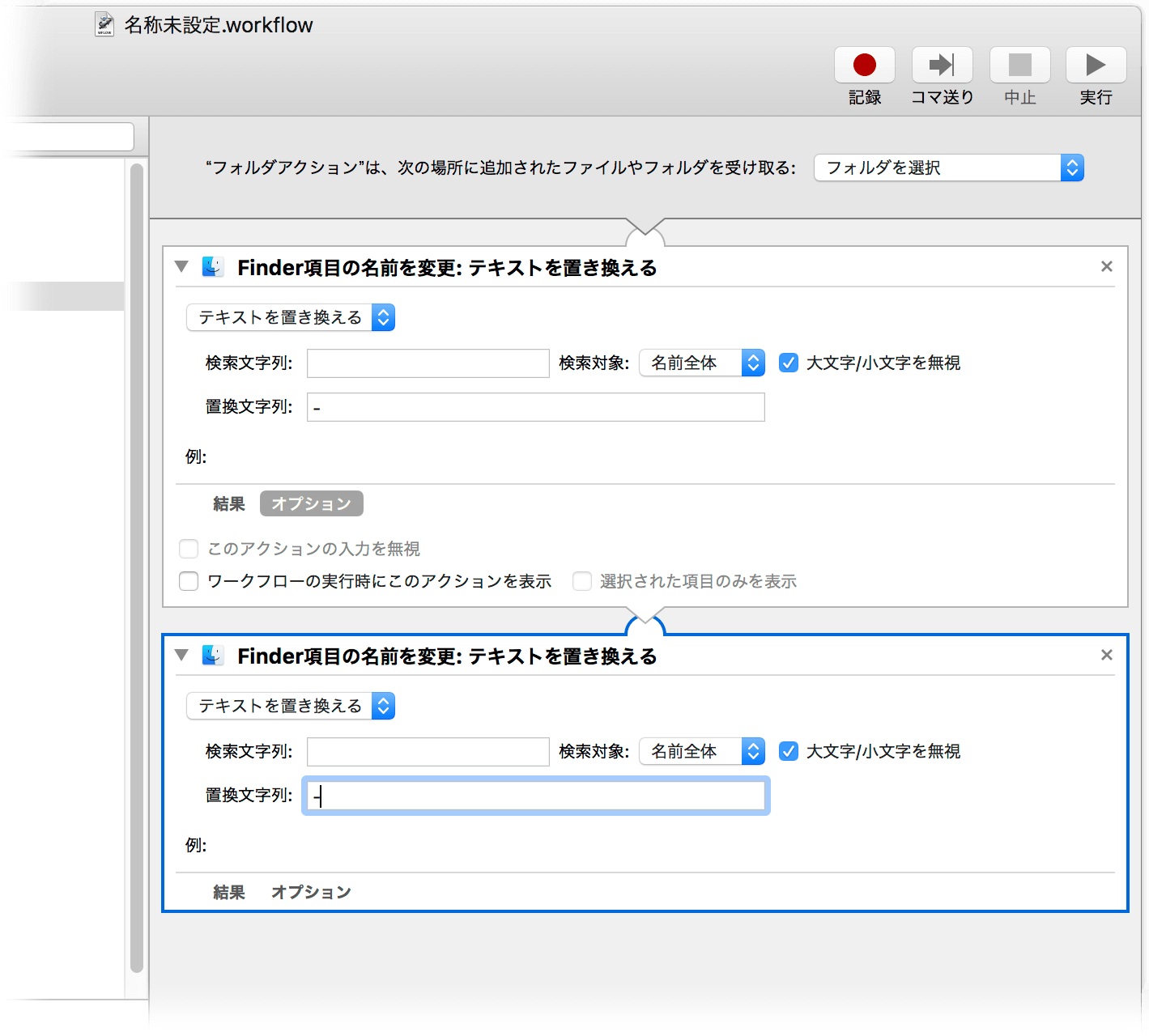The width and height of the screenshot is (1149, 1036).
Task: Click the Finder icon of the first action
Action: click(x=213, y=267)
